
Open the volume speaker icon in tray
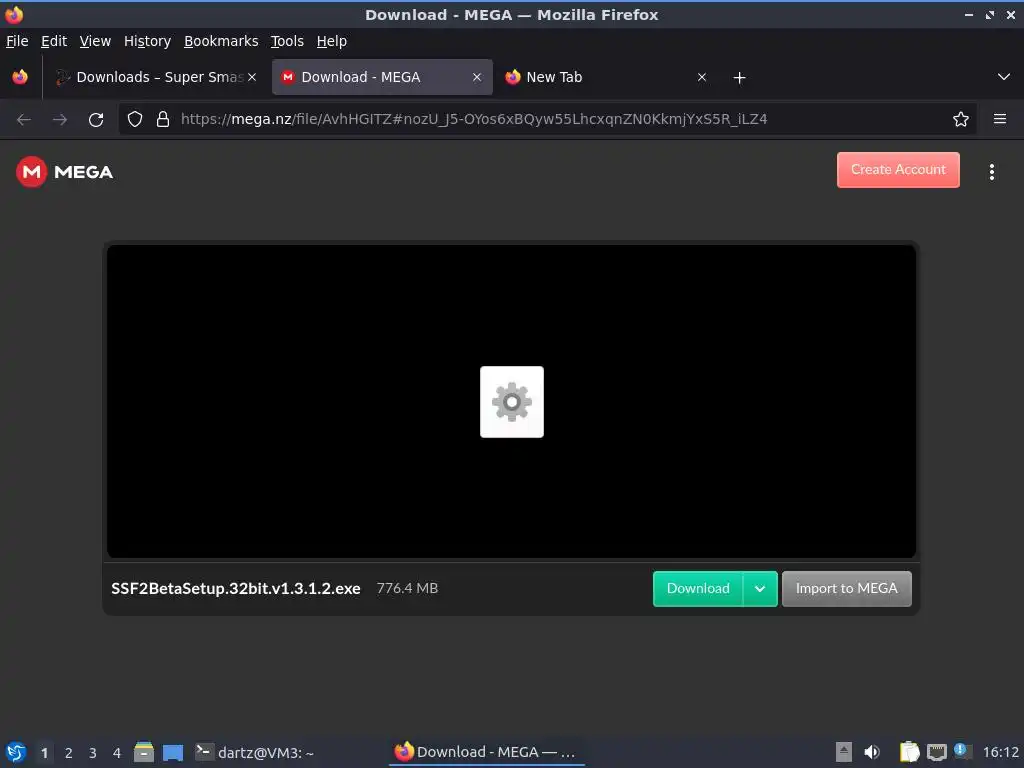(872, 752)
